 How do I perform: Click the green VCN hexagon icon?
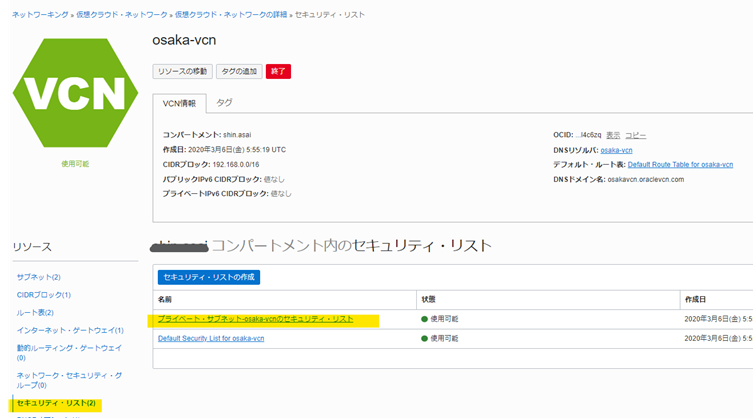click(75, 93)
